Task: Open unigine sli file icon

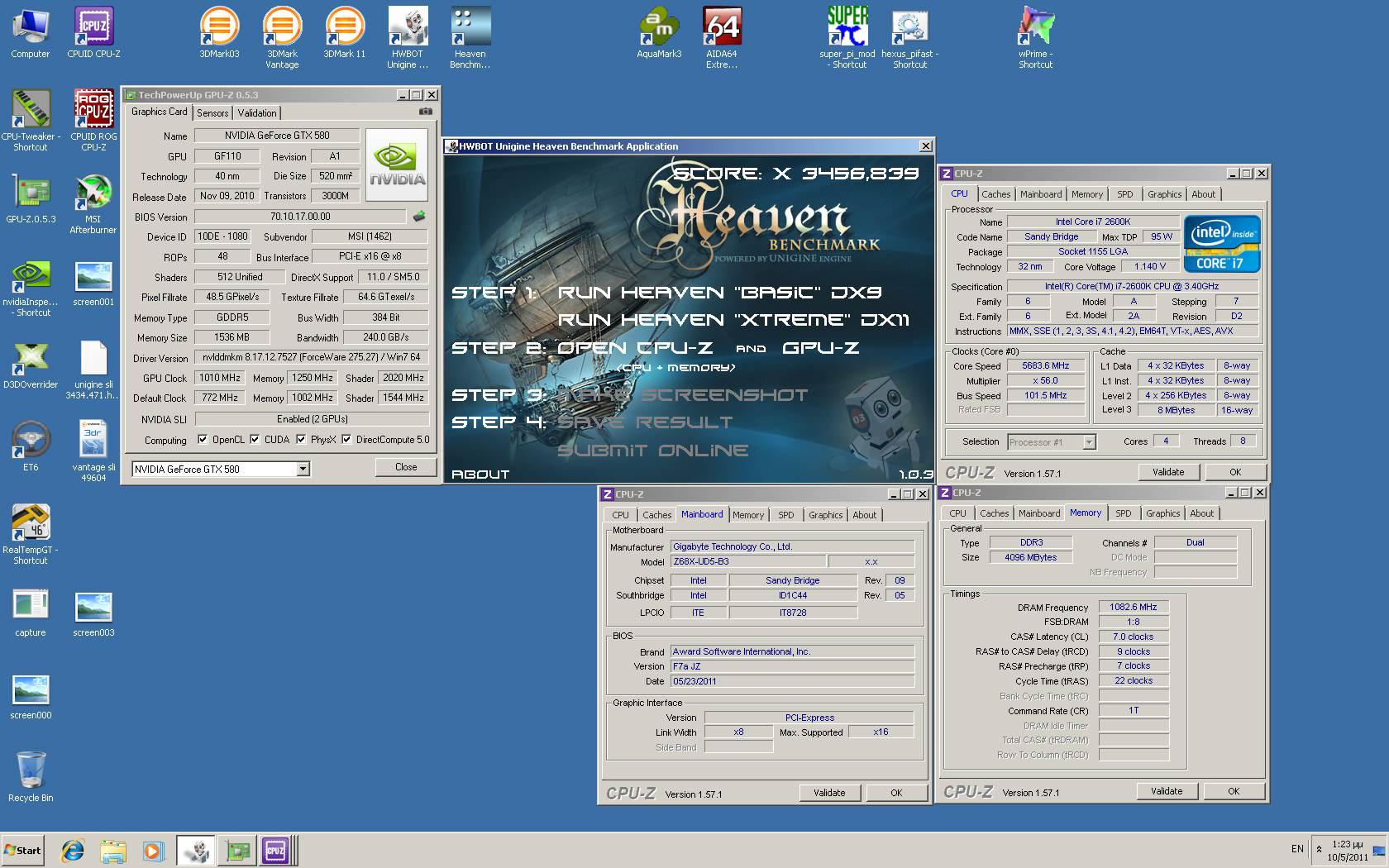Action: point(93,369)
